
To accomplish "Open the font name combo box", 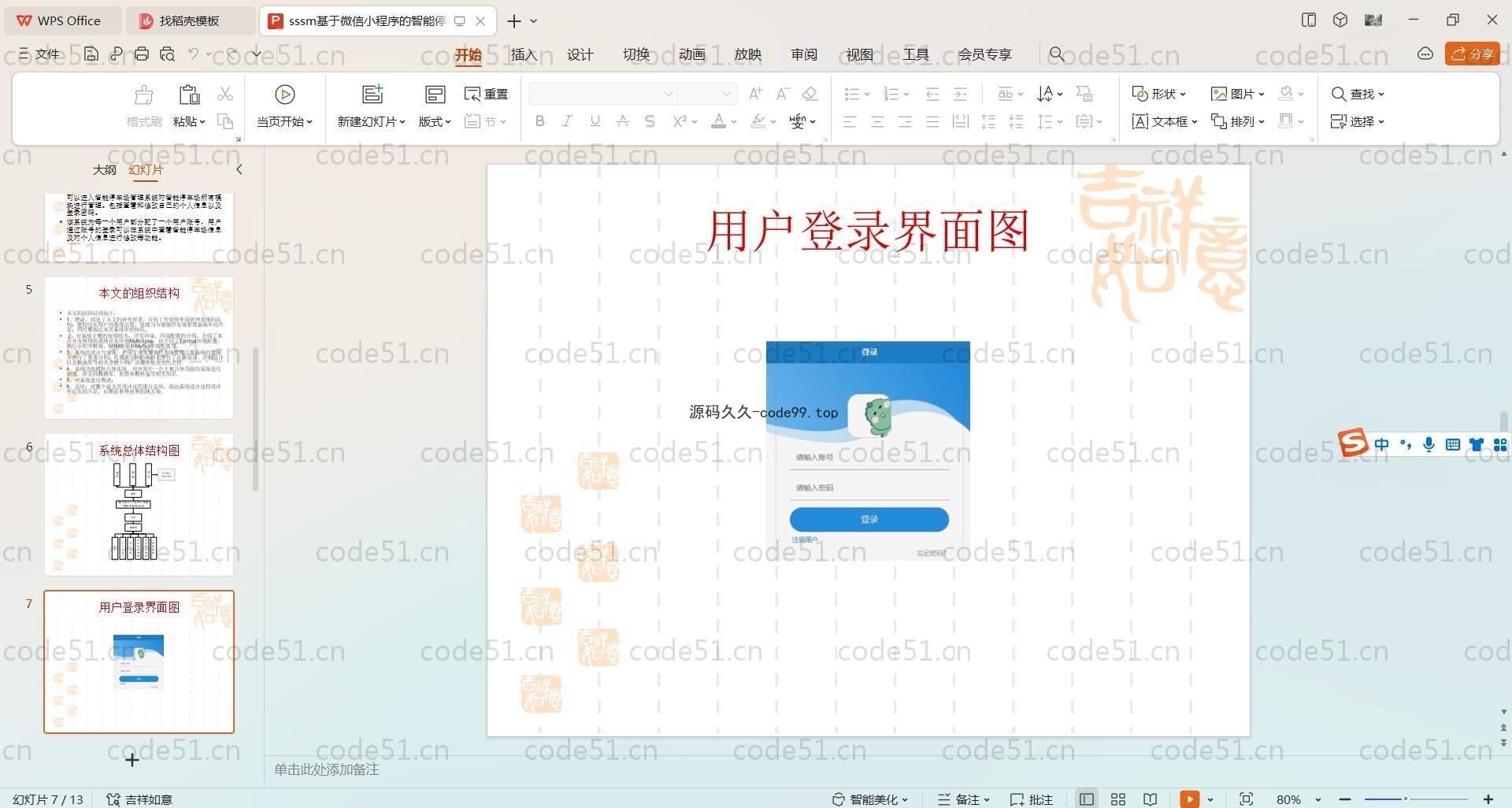I will pos(603,94).
